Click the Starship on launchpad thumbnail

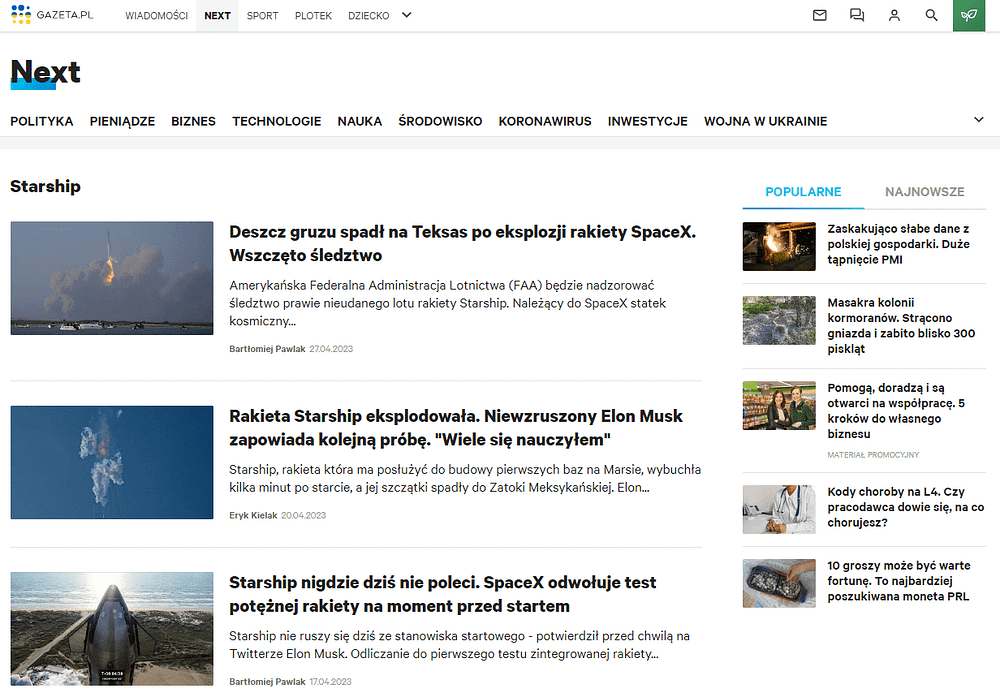click(112, 629)
